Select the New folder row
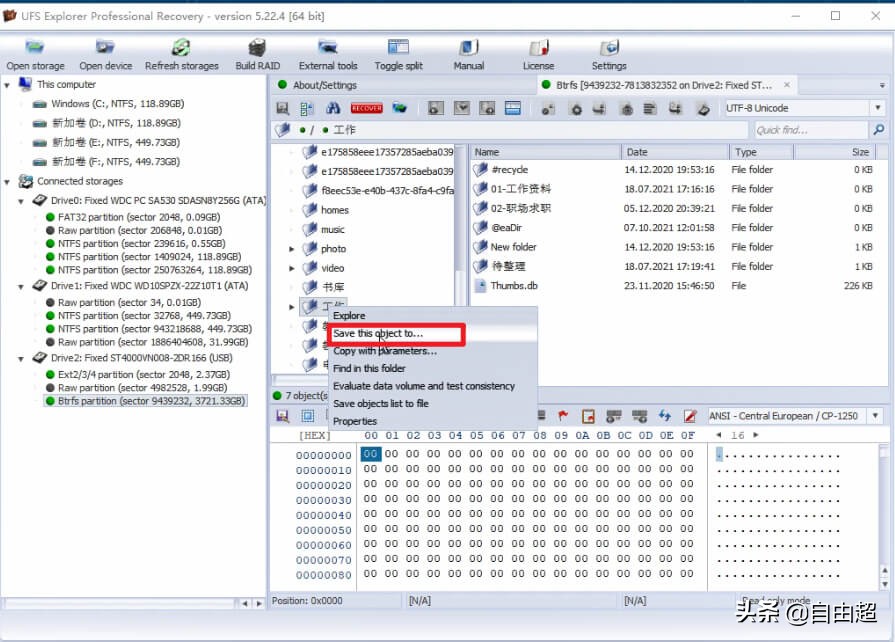The height and width of the screenshot is (642, 895). coord(674,247)
